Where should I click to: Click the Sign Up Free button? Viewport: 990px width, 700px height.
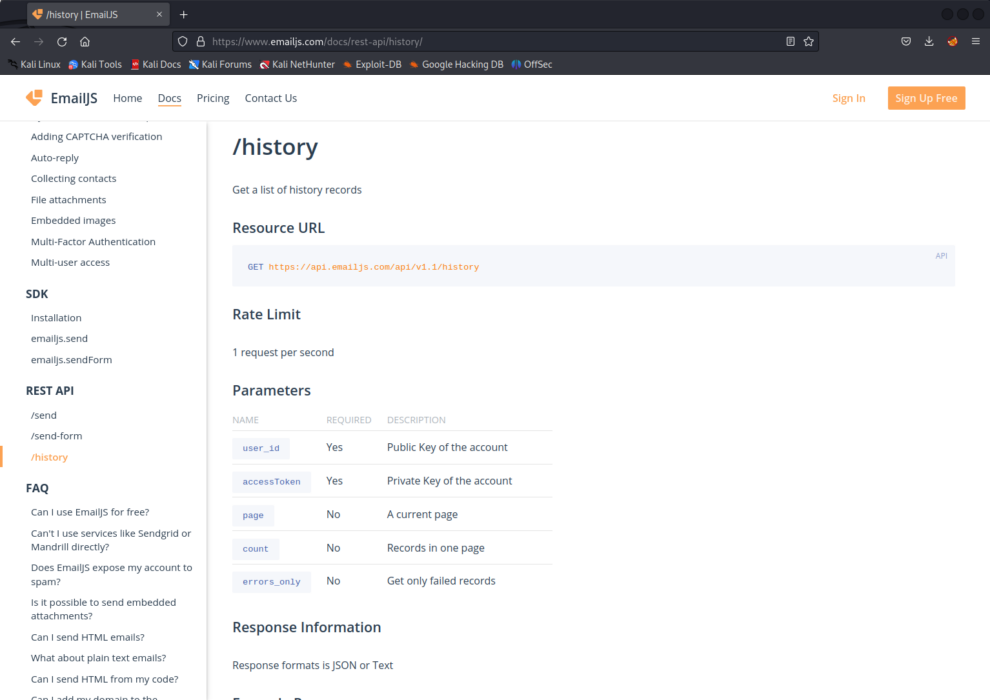[926, 98]
